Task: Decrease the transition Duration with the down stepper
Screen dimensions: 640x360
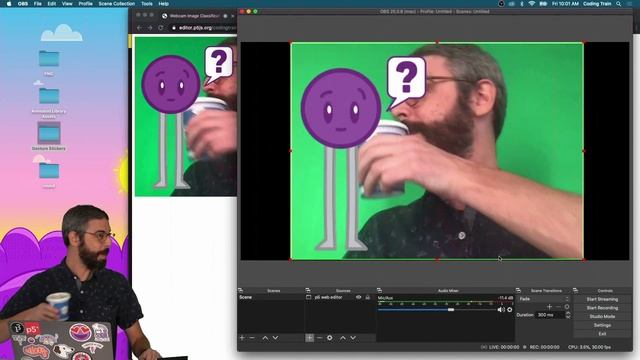Action: [568, 317]
